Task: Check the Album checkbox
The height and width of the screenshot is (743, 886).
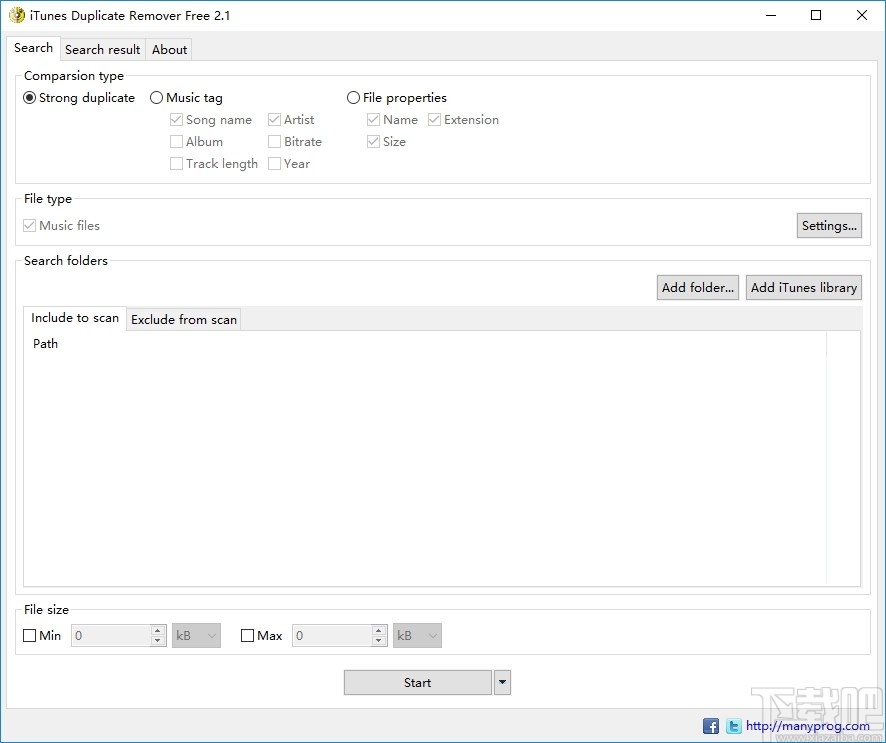Action: click(x=176, y=141)
